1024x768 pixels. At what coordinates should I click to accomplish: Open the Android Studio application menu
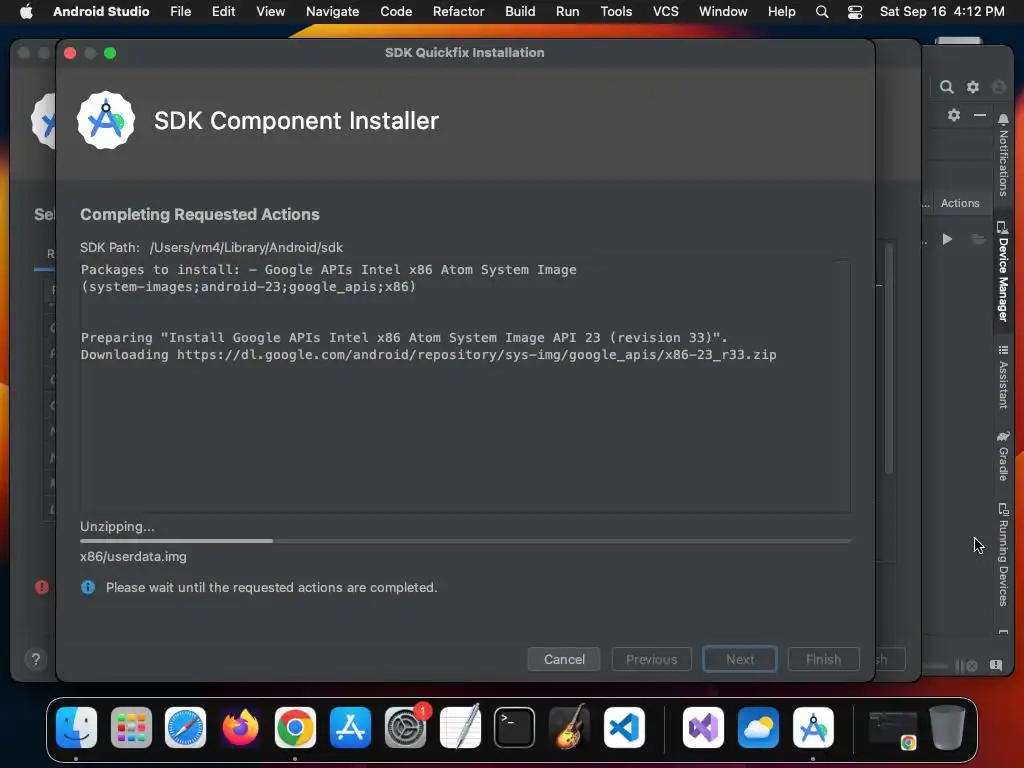tap(101, 12)
